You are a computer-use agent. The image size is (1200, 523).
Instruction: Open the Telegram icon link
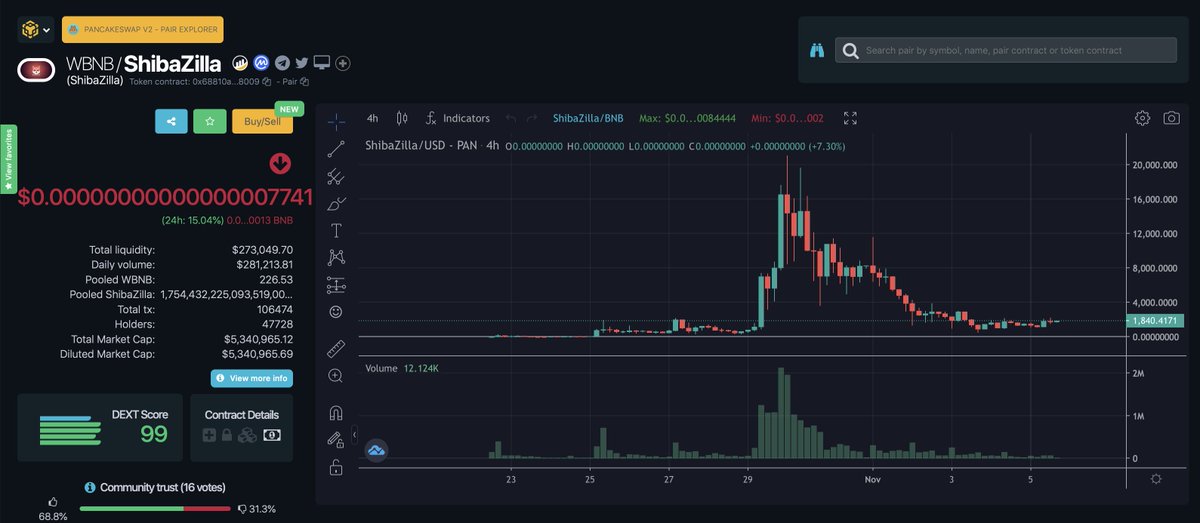[x=282, y=63]
